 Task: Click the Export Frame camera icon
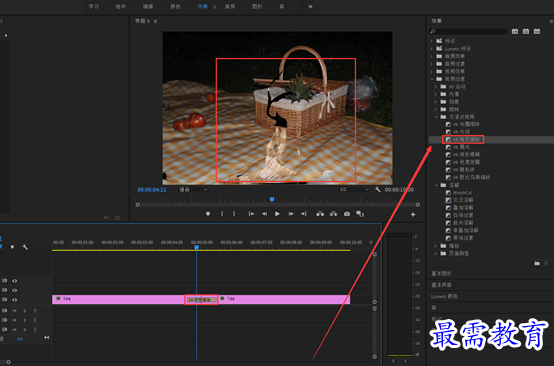click(x=347, y=214)
